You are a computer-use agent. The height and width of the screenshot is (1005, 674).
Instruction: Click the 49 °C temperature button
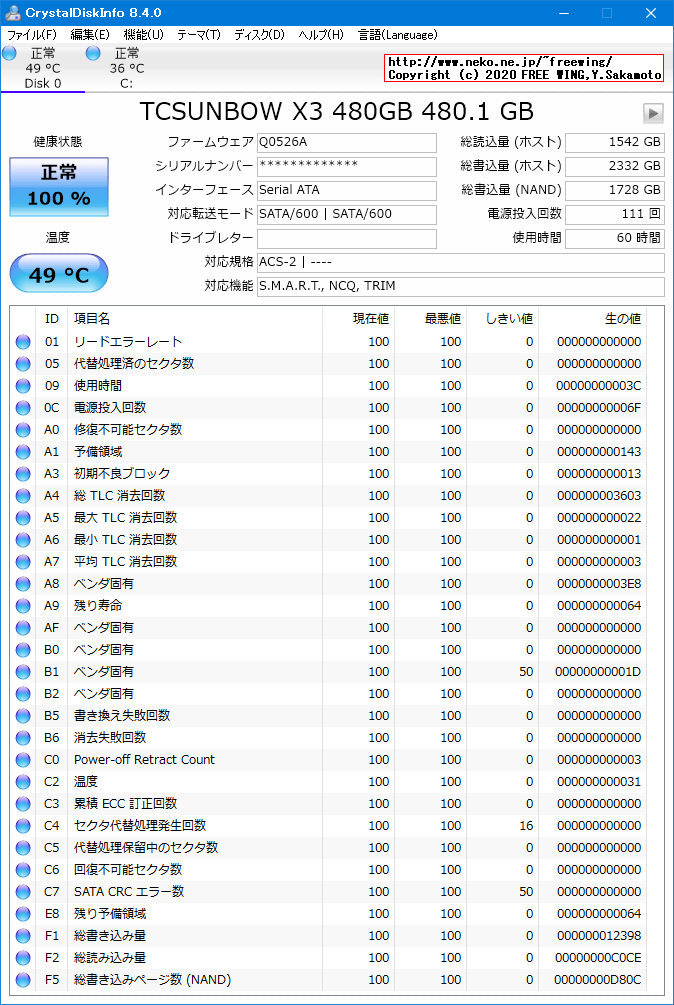(59, 274)
